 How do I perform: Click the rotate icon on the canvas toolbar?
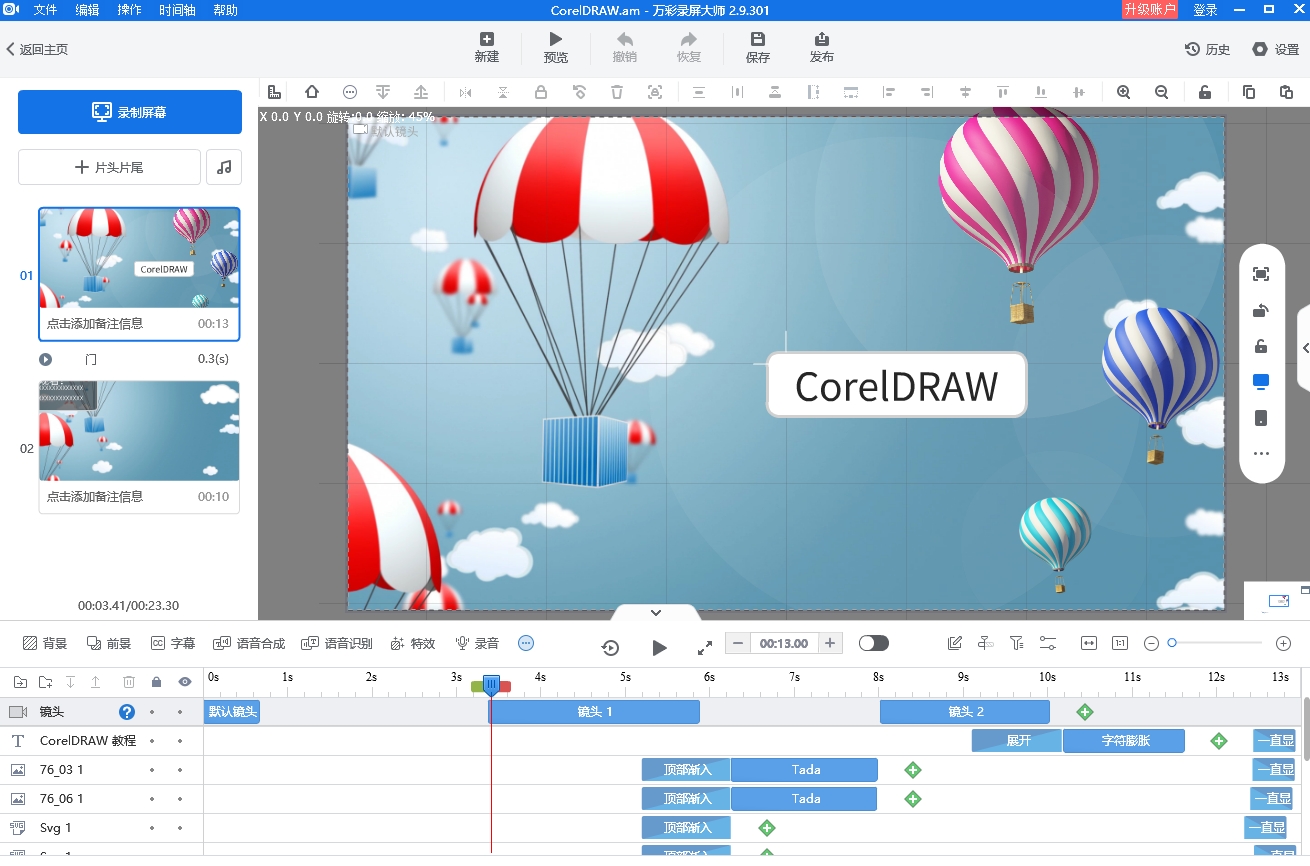pyautogui.click(x=579, y=92)
